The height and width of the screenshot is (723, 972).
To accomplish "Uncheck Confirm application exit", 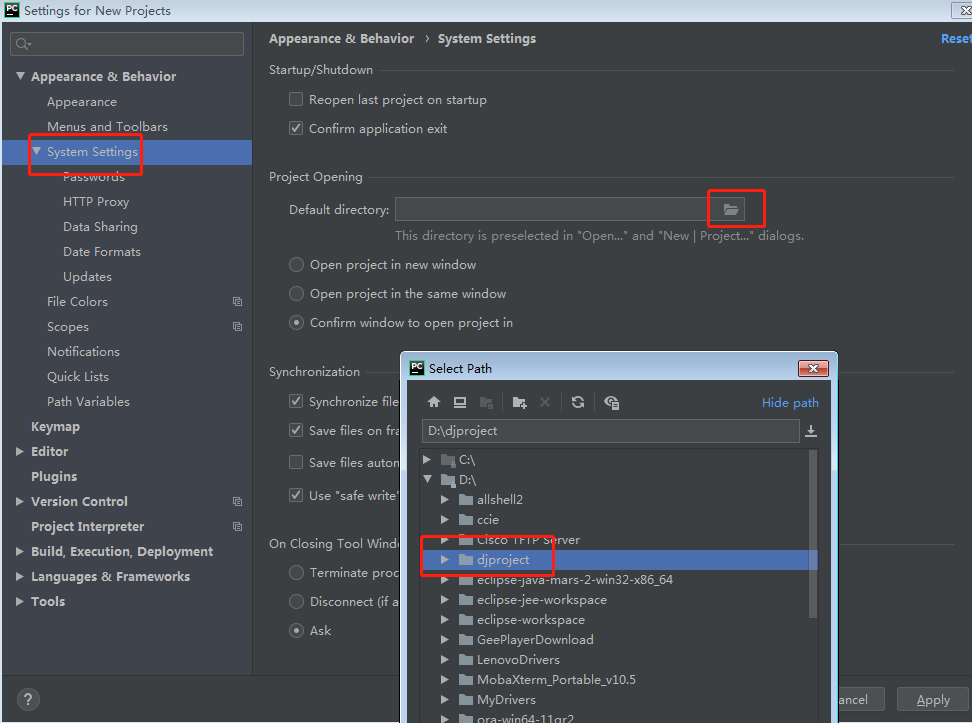I will [296, 128].
